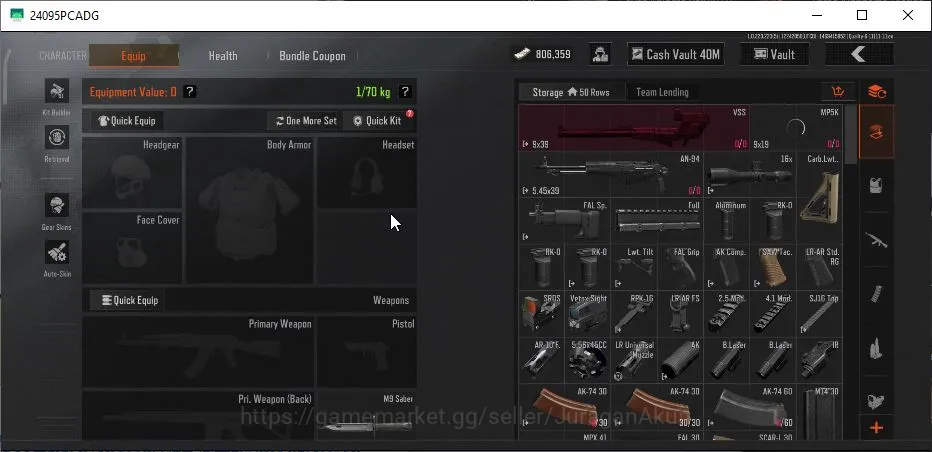Filter storage by body armor icon
932x452 pixels.
coord(876,185)
